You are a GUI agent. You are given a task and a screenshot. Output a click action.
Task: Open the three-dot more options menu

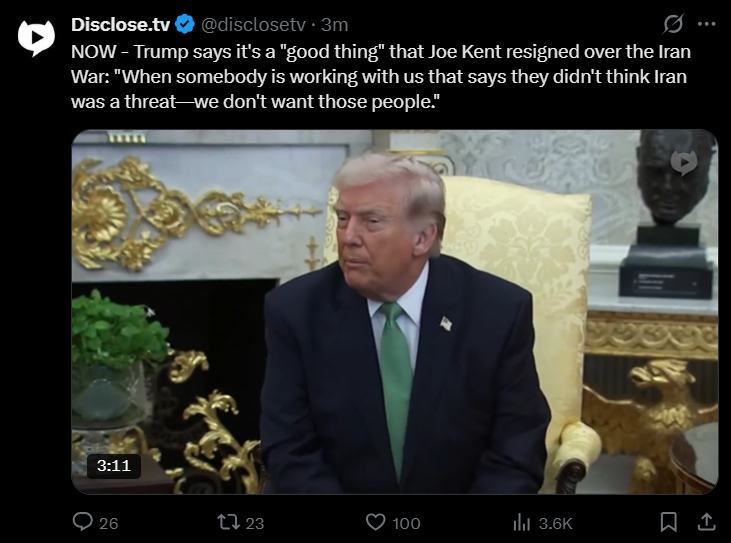click(x=706, y=24)
